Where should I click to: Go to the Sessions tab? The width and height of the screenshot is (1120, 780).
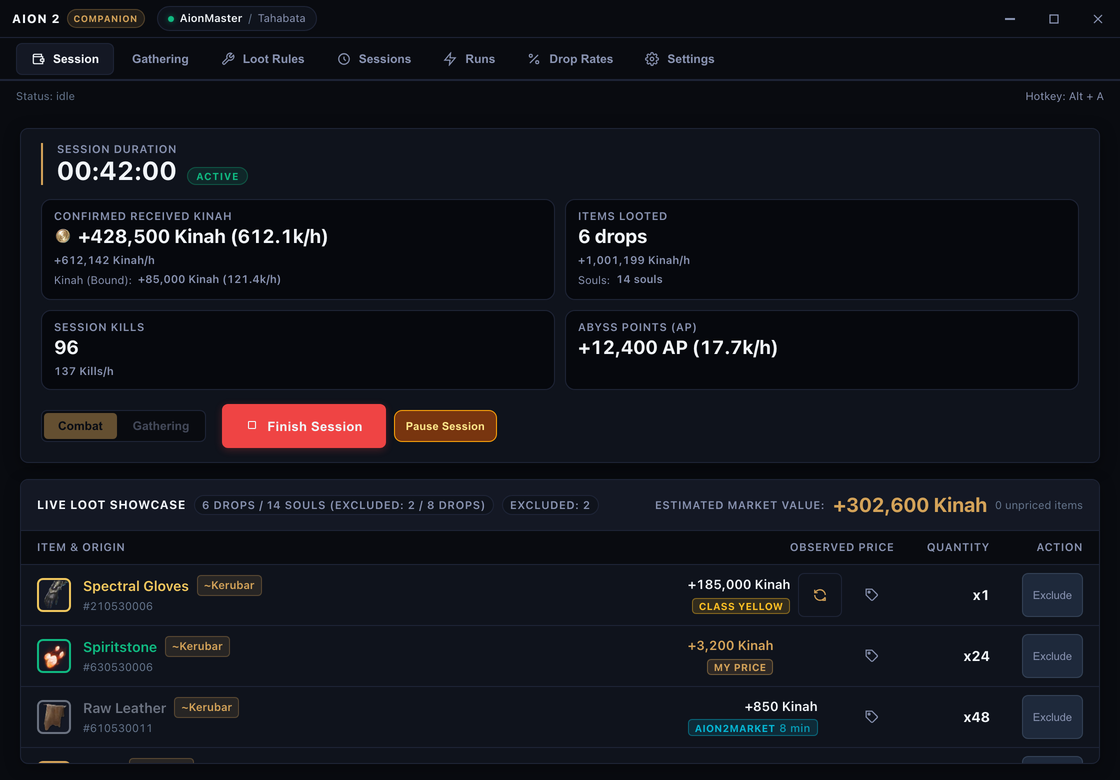tap(374, 59)
